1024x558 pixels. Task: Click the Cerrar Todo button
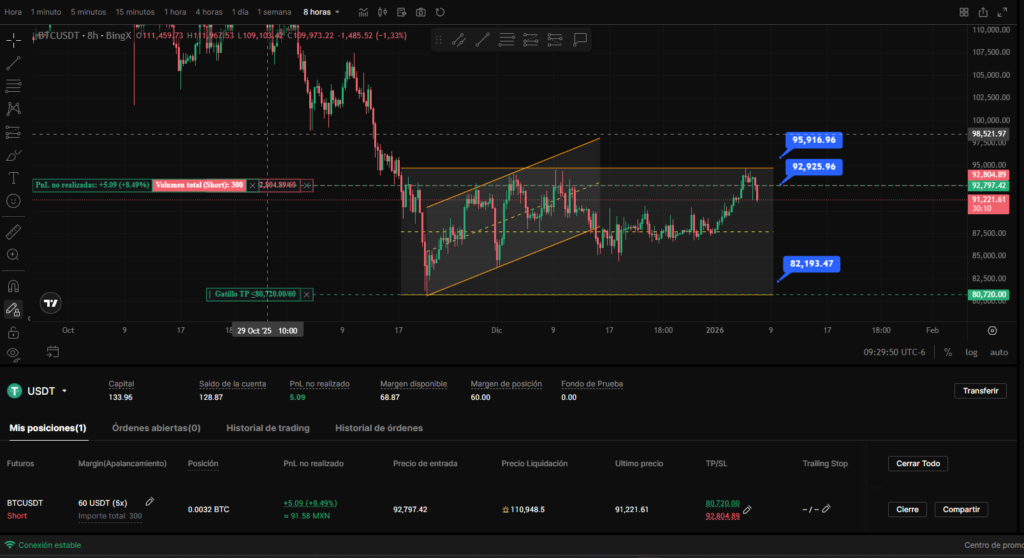(917, 464)
